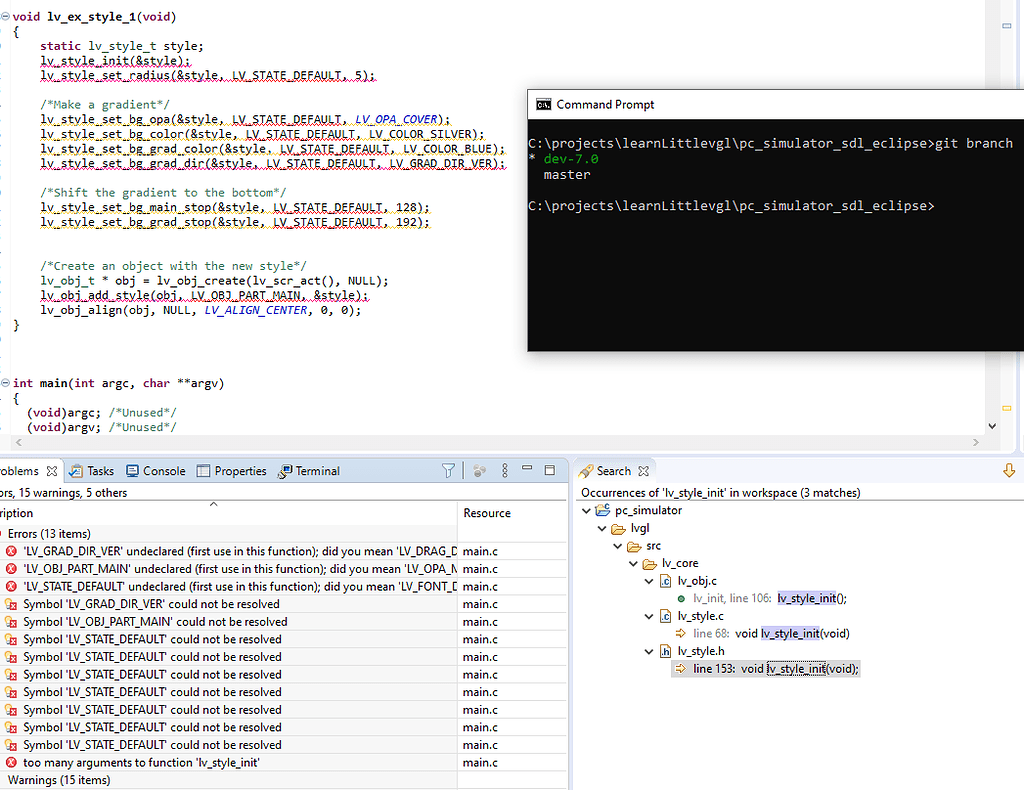Collapse the lv_obj.c file node
Image resolution: width=1024 pixels, height=790 pixels.
click(649, 581)
